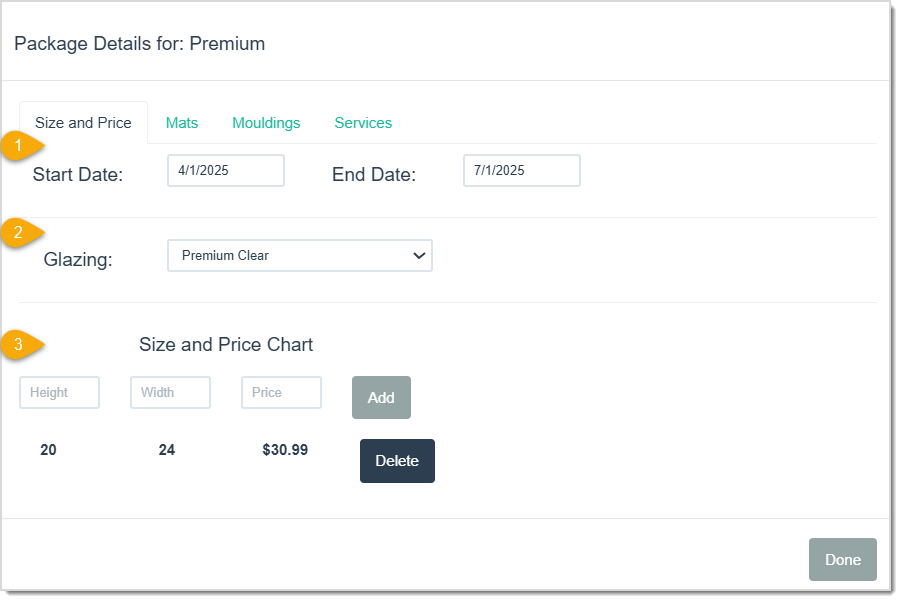Click the orange step 3 marker arrow
Viewport: 901px width, 601px height.
20,344
